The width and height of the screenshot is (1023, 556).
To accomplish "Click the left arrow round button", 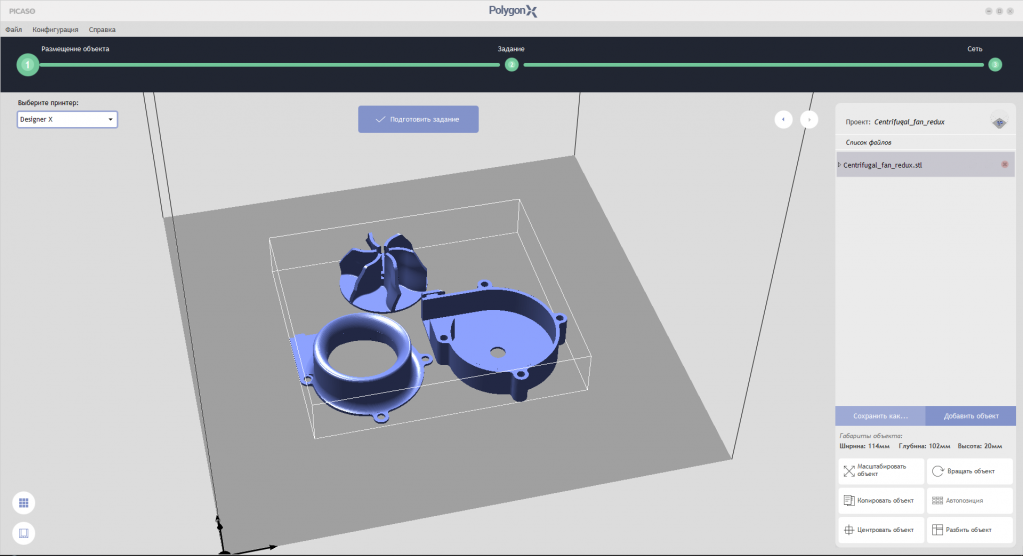I will pos(784,119).
